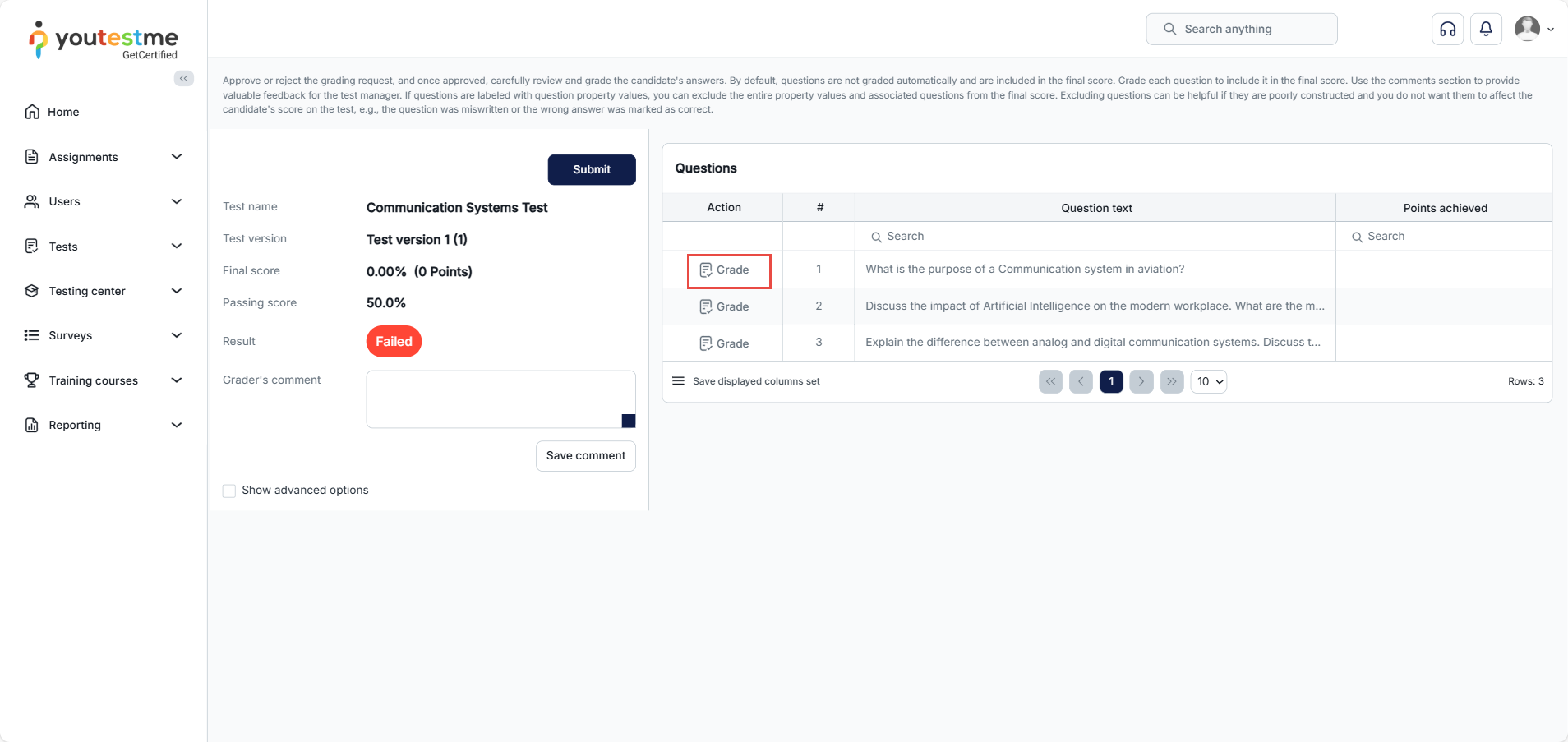The image size is (1568, 742).
Task: Open the user profile avatar menu
Action: 1533,29
